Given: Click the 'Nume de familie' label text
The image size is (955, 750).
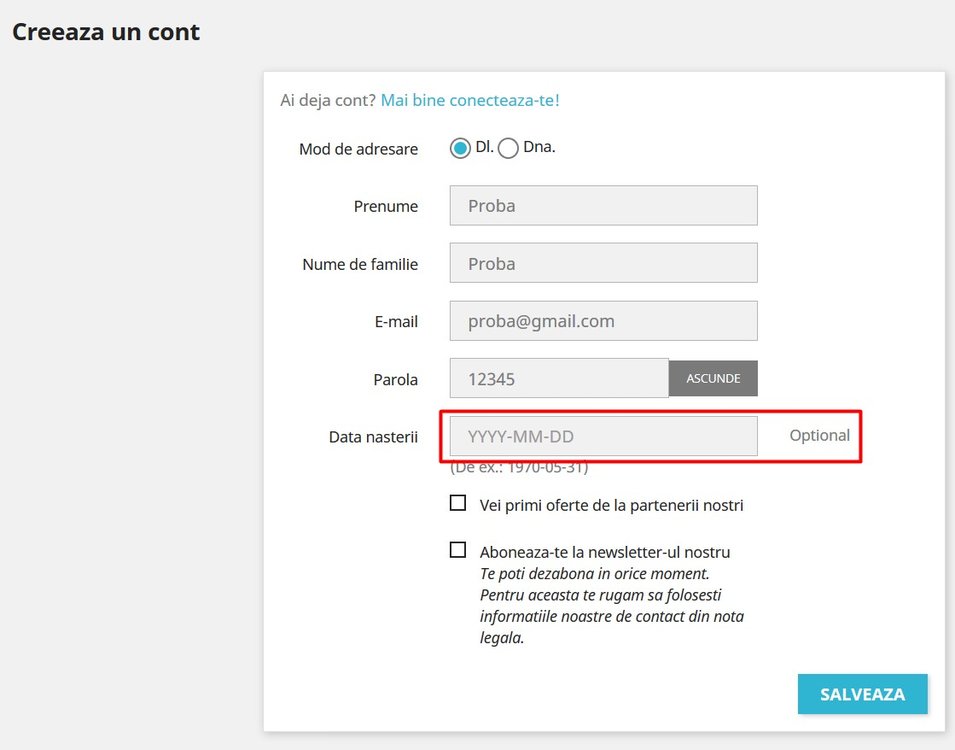Looking at the screenshot, I should click(360, 265).
